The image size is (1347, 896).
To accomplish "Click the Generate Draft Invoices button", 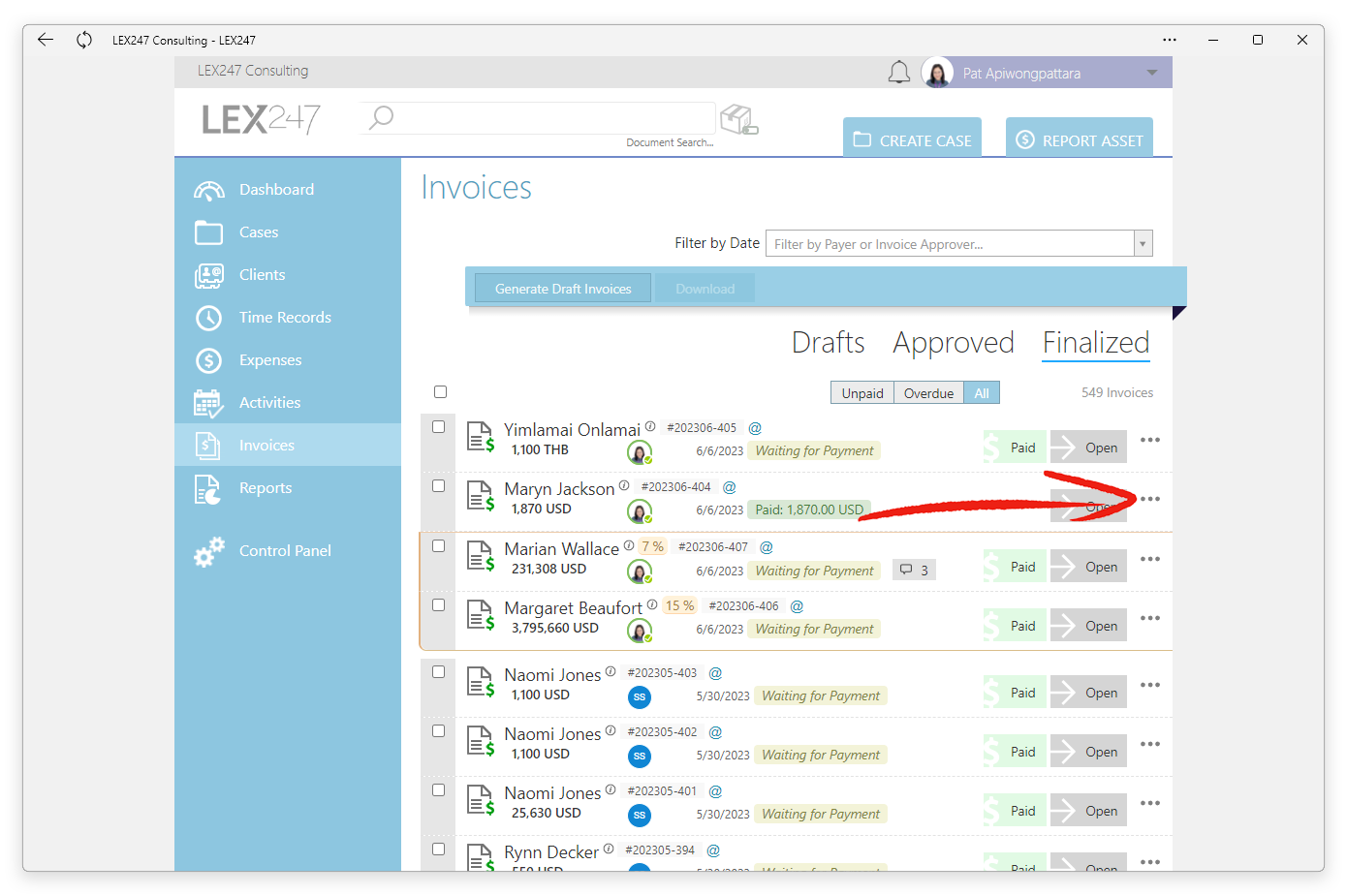I will pos(563,289).
